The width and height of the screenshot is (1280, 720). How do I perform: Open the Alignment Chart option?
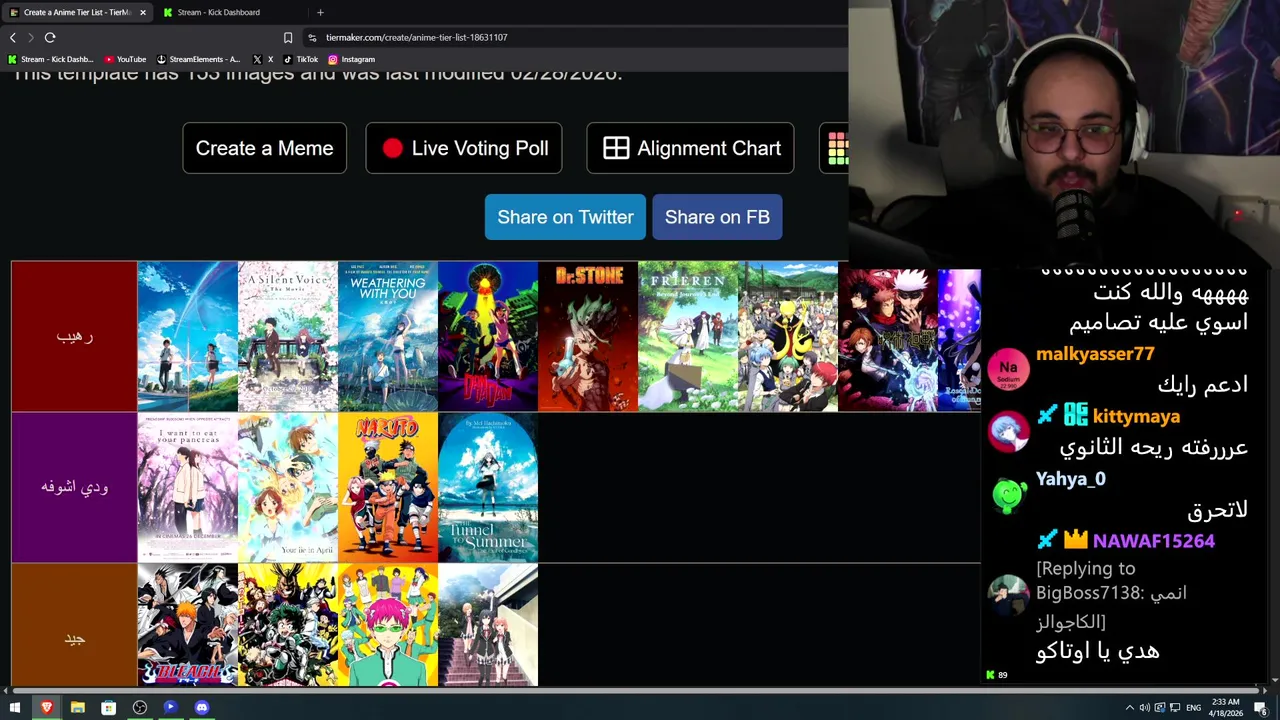(x=690, y=148)
